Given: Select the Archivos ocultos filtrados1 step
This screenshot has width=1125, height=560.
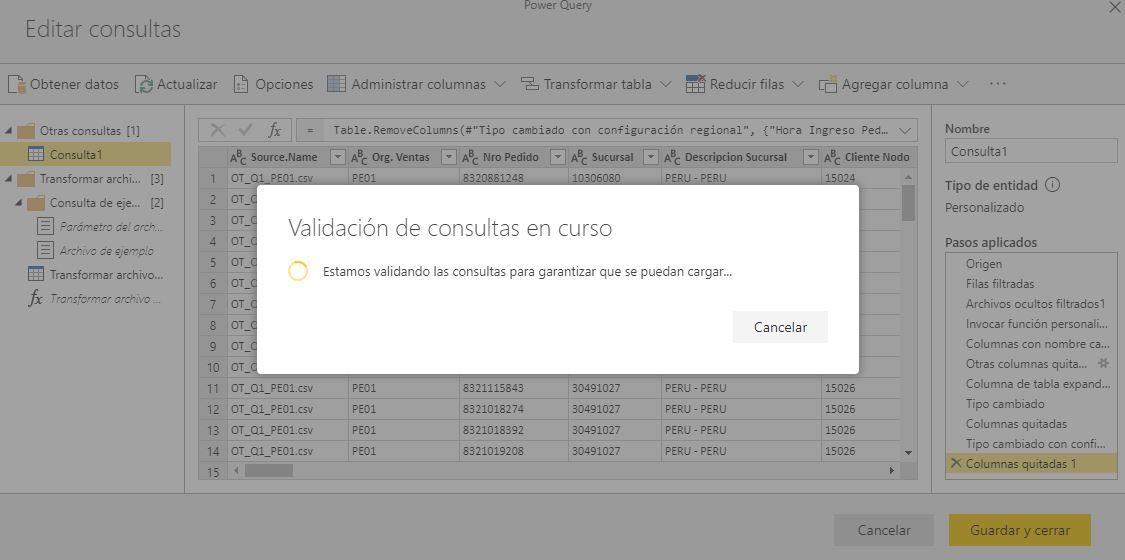Looking at the screenshot, I should tap(1031, 304).
